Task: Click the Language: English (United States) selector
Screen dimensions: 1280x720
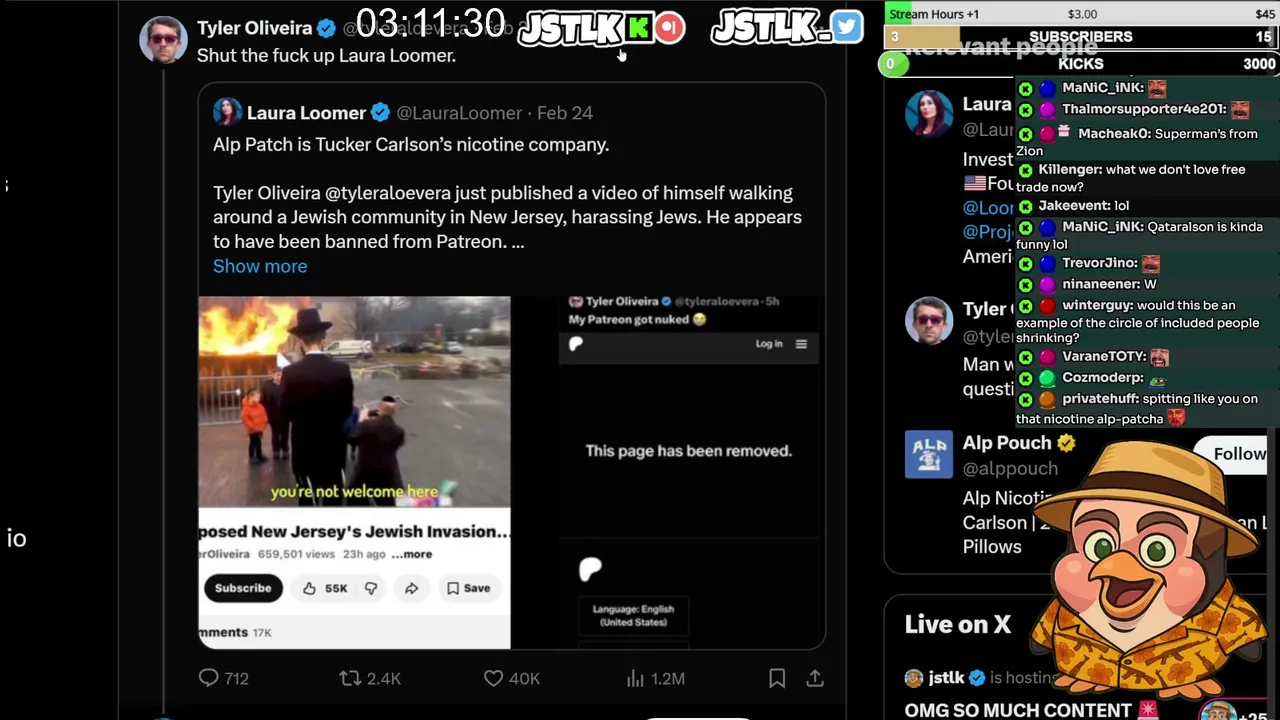Action: [633, 615]
